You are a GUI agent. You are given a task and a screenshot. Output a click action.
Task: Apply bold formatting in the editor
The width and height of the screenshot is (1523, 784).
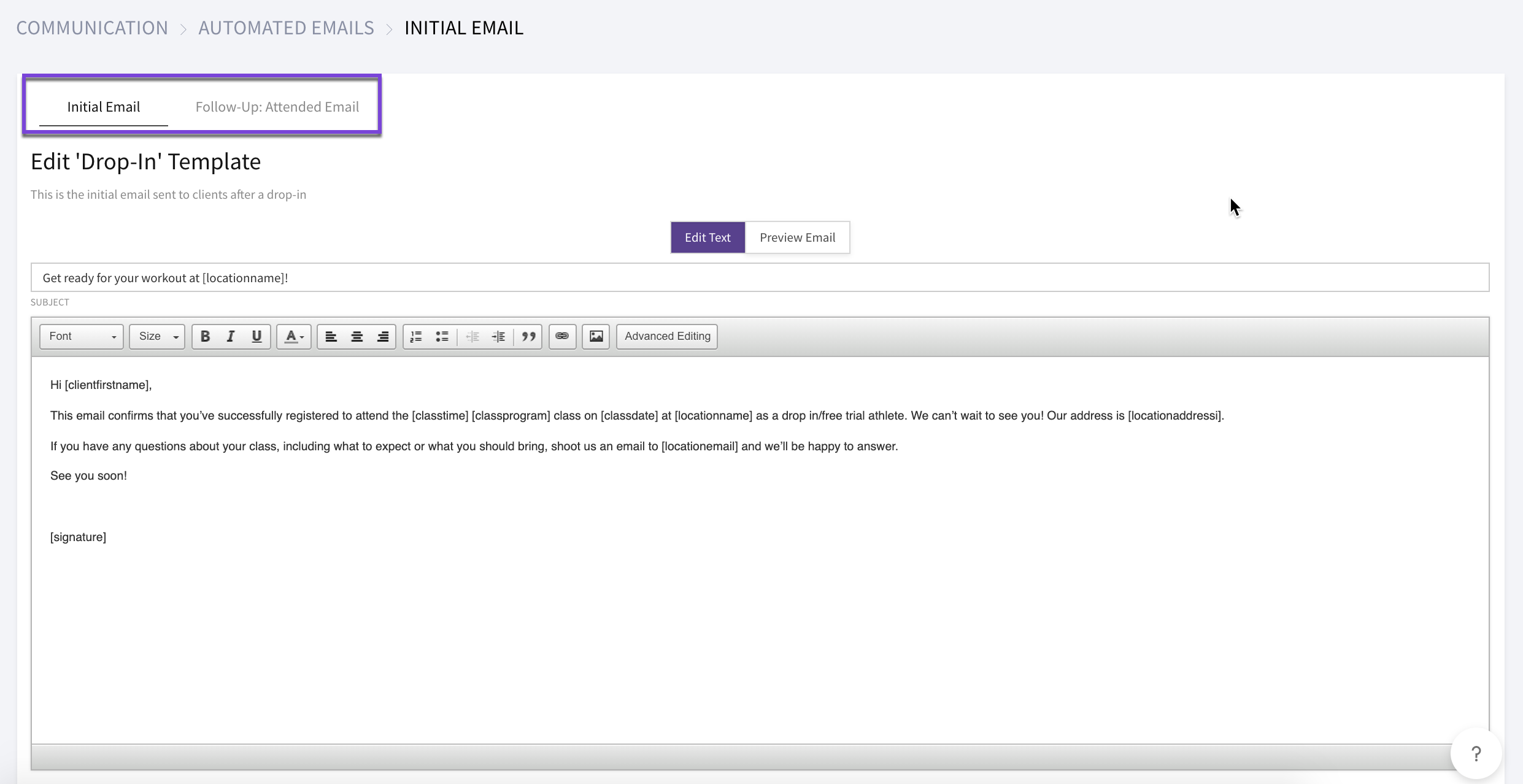pos(205,336)
